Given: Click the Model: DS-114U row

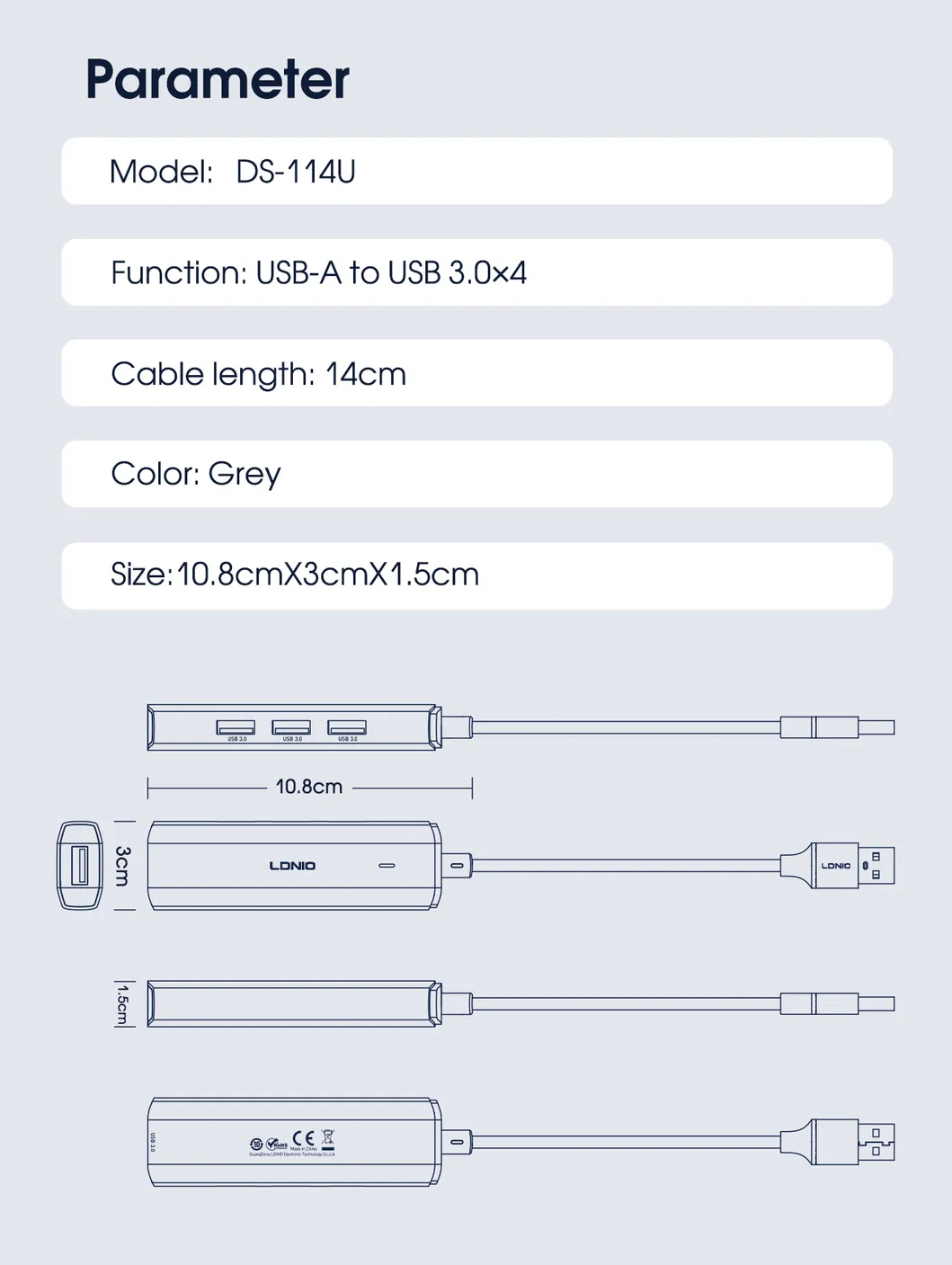Looking at the screenshot, I should [476, 171].
